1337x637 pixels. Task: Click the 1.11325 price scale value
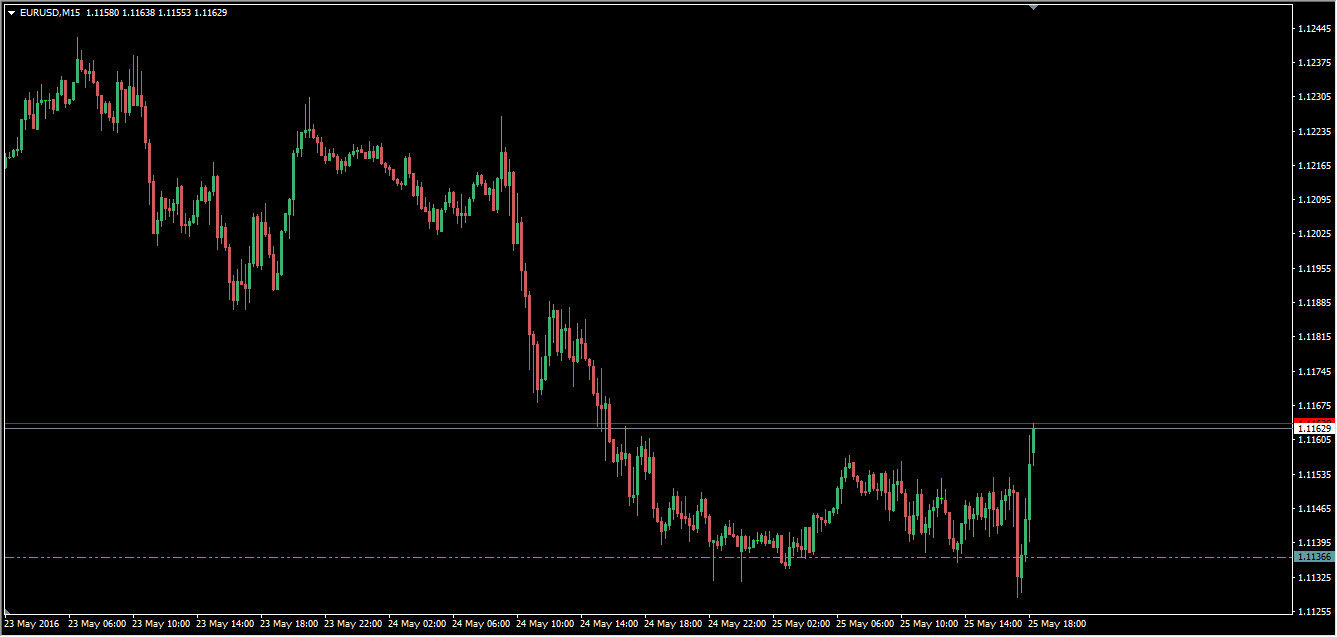tap(1313, 578)
